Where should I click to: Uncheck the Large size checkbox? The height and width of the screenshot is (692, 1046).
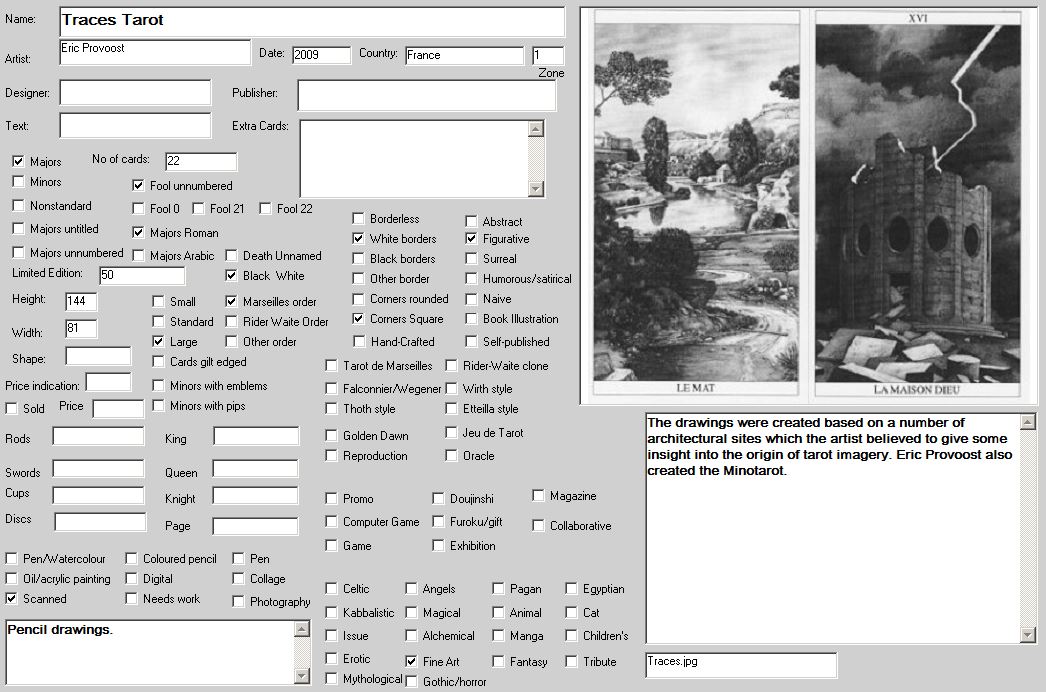point(158,342)
